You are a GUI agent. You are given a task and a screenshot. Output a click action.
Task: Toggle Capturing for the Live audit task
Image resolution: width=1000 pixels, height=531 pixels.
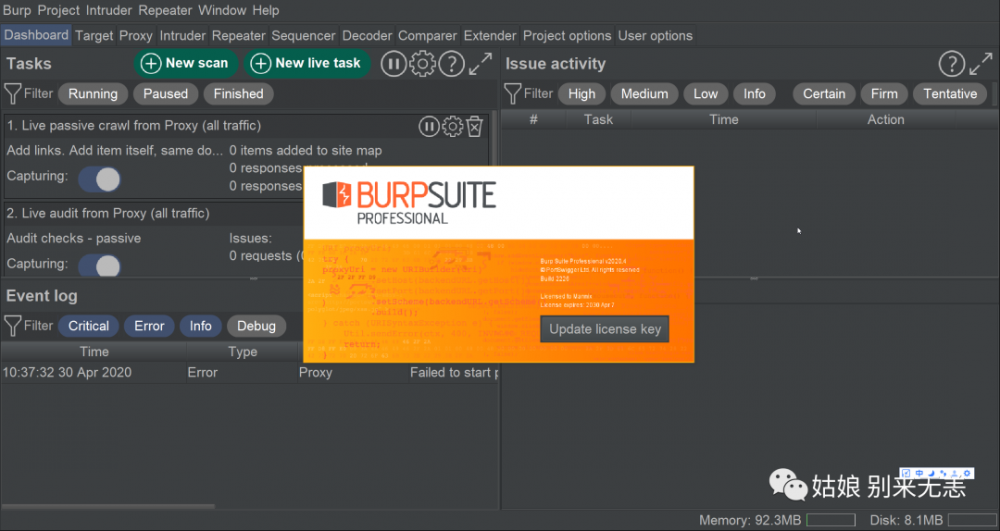(x=99, y=265)
